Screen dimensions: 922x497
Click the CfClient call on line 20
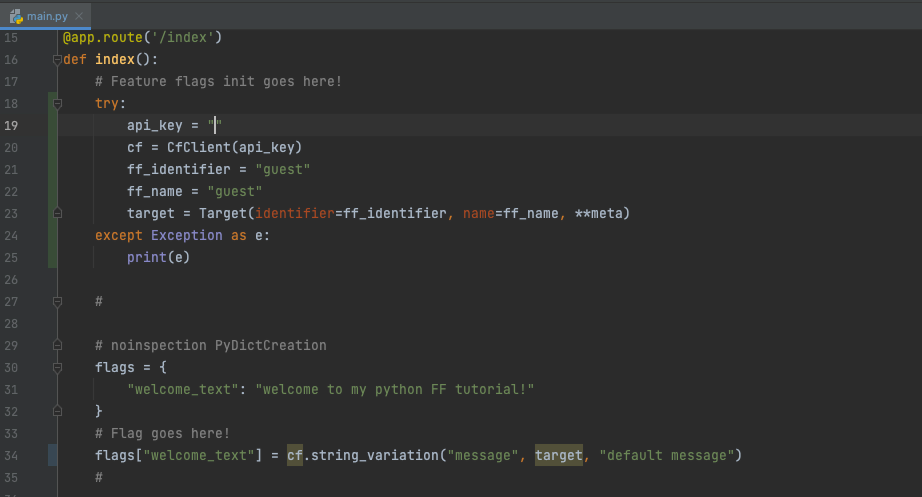tap(234, 147)
